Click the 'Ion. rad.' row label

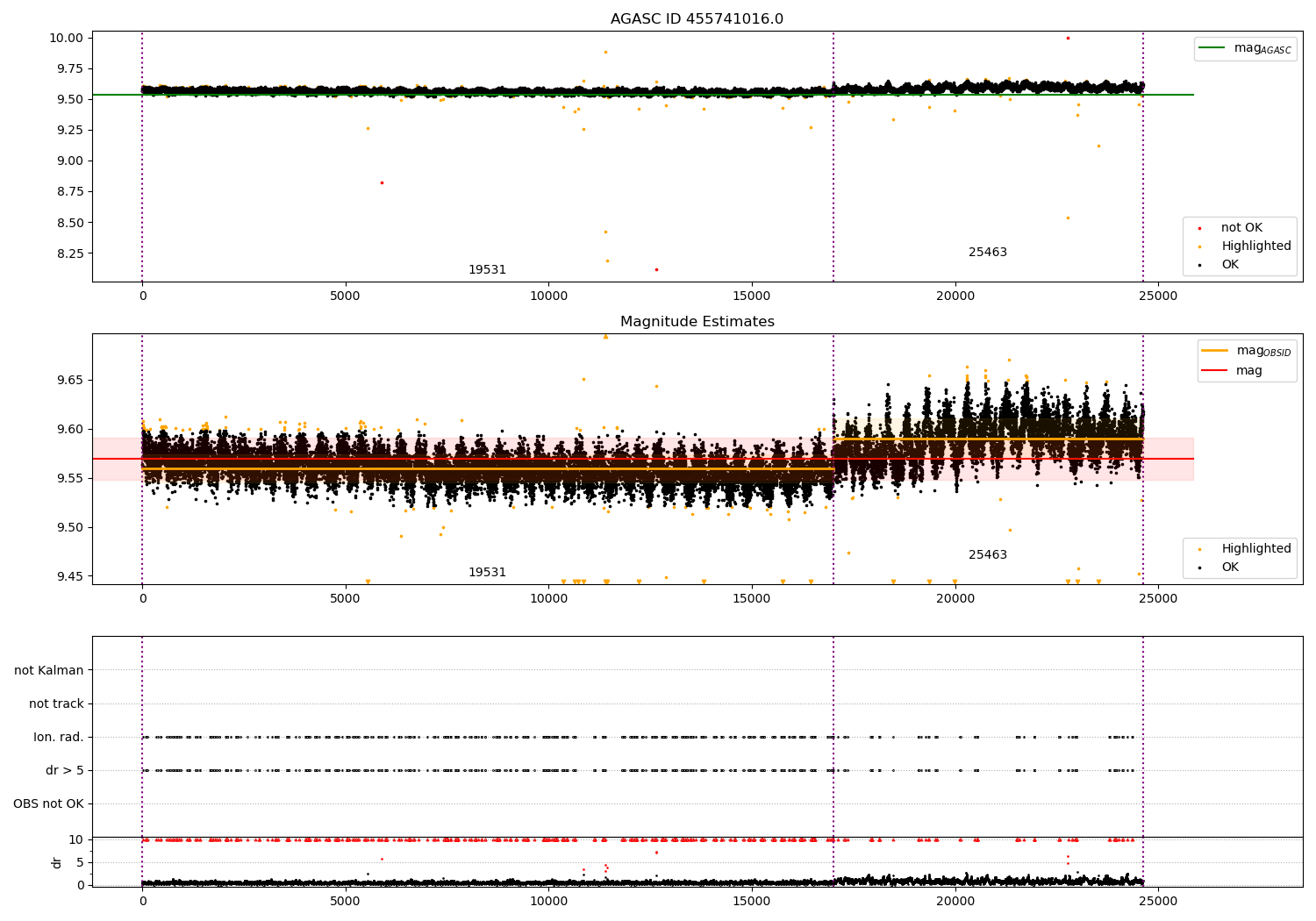point(59,737)
